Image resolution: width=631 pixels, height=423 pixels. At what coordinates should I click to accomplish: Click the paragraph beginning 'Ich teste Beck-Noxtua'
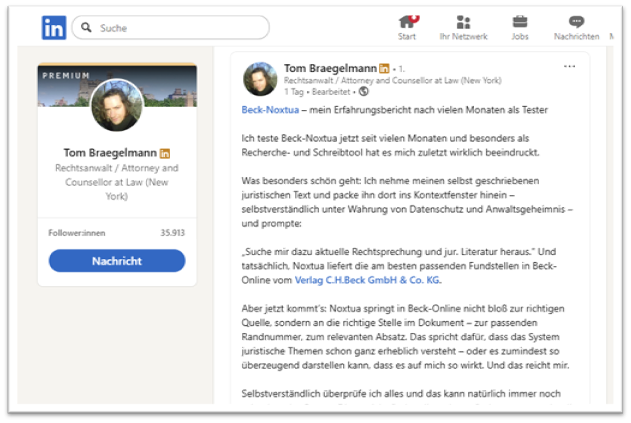click(390, 145)
